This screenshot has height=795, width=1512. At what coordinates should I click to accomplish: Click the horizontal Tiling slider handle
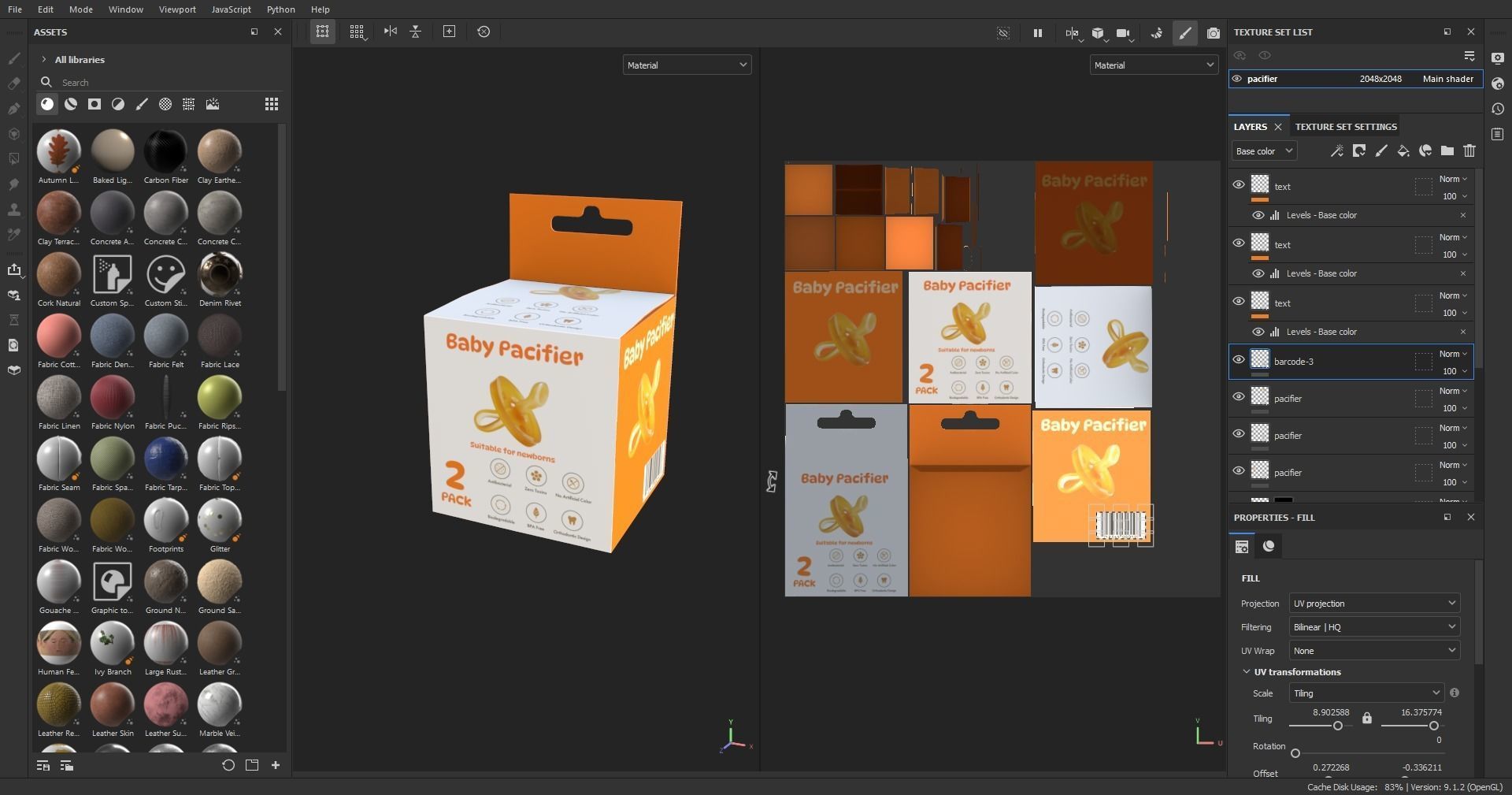click(x=1337, y=726)
